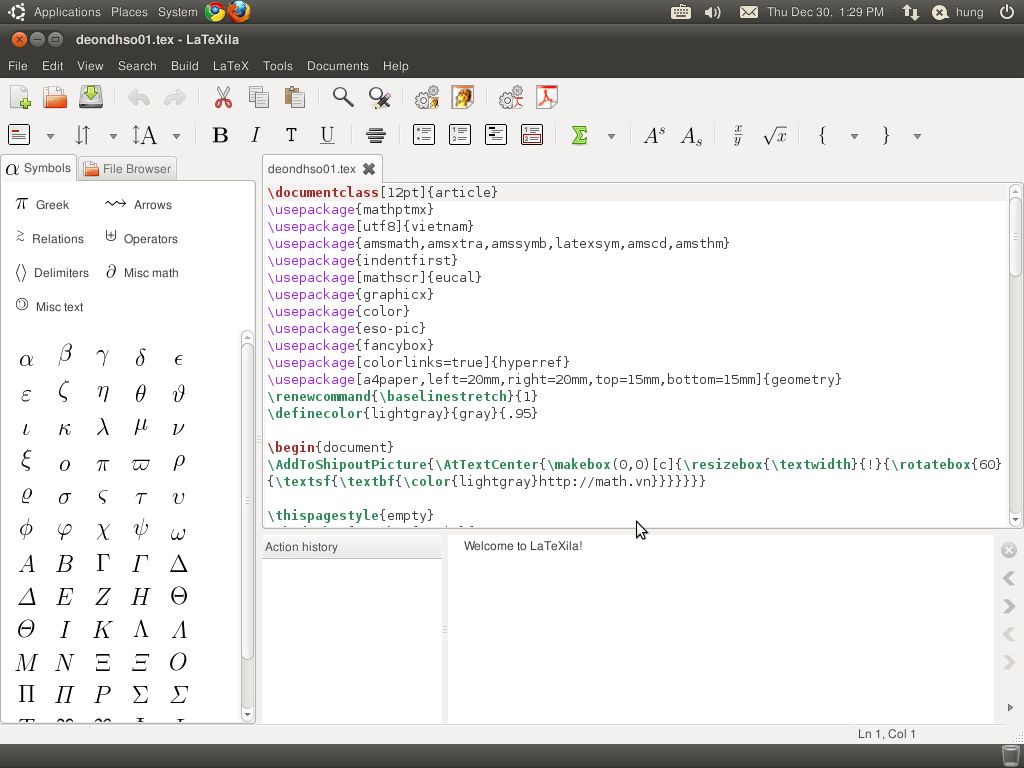Show Delimiters symbols category
Screen dimensions: 1024x768
52,272
